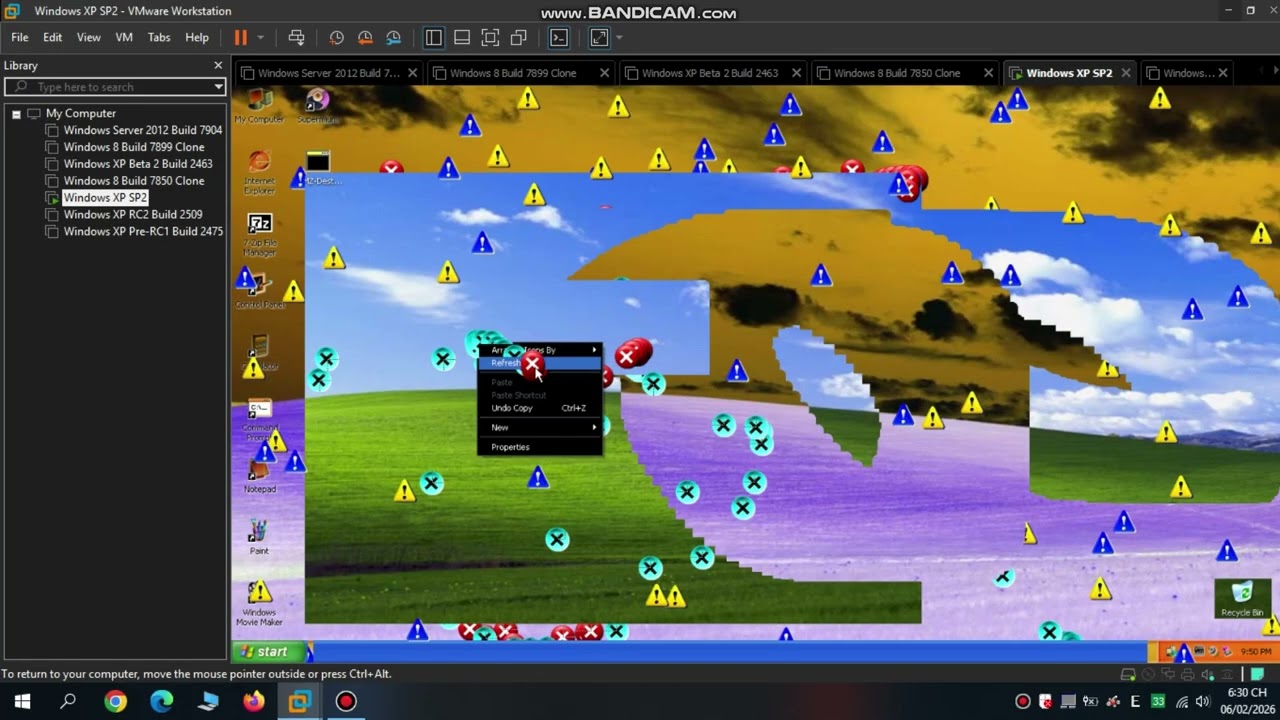Enter full screen mode icon
Screen dimensions: 1280x720
coord(490,38)
